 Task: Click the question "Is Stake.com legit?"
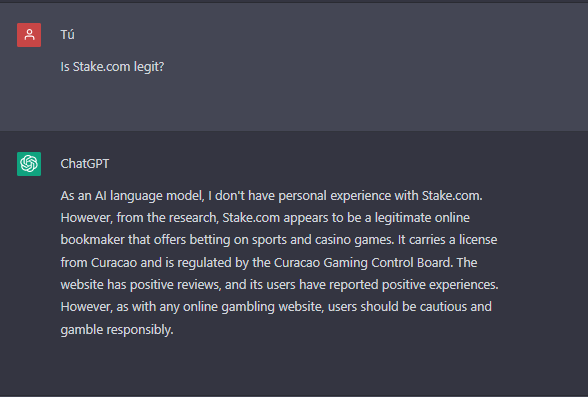tap(112, 67)
